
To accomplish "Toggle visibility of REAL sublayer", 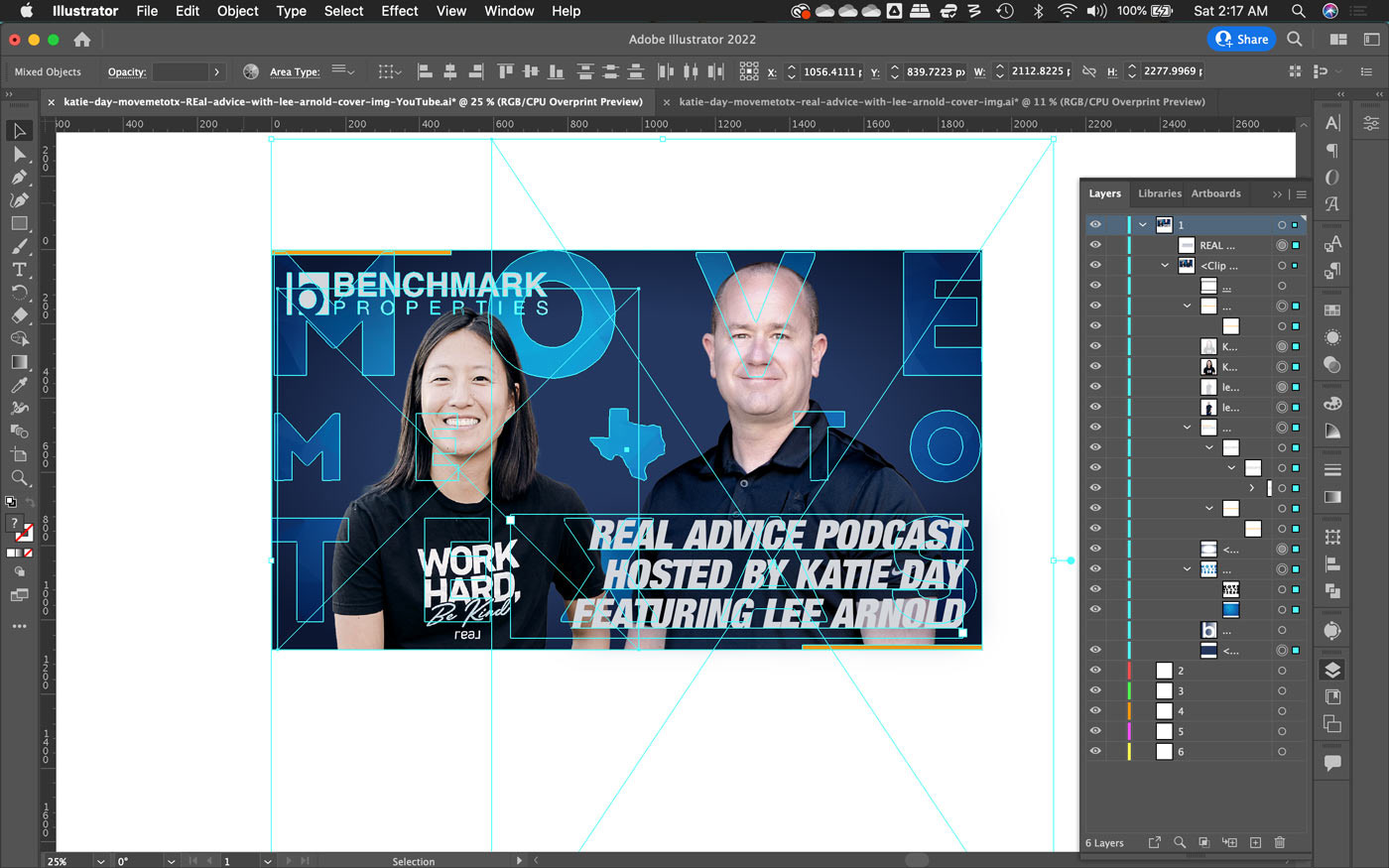I will click(1095, 245).
